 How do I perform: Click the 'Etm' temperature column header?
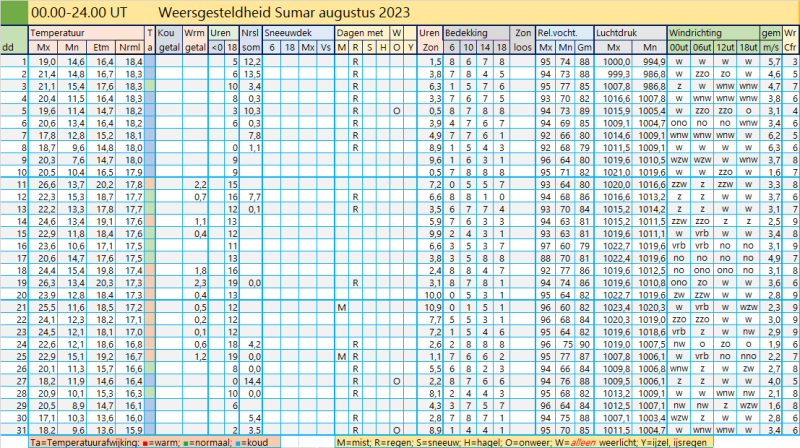(x=101, y=47)
